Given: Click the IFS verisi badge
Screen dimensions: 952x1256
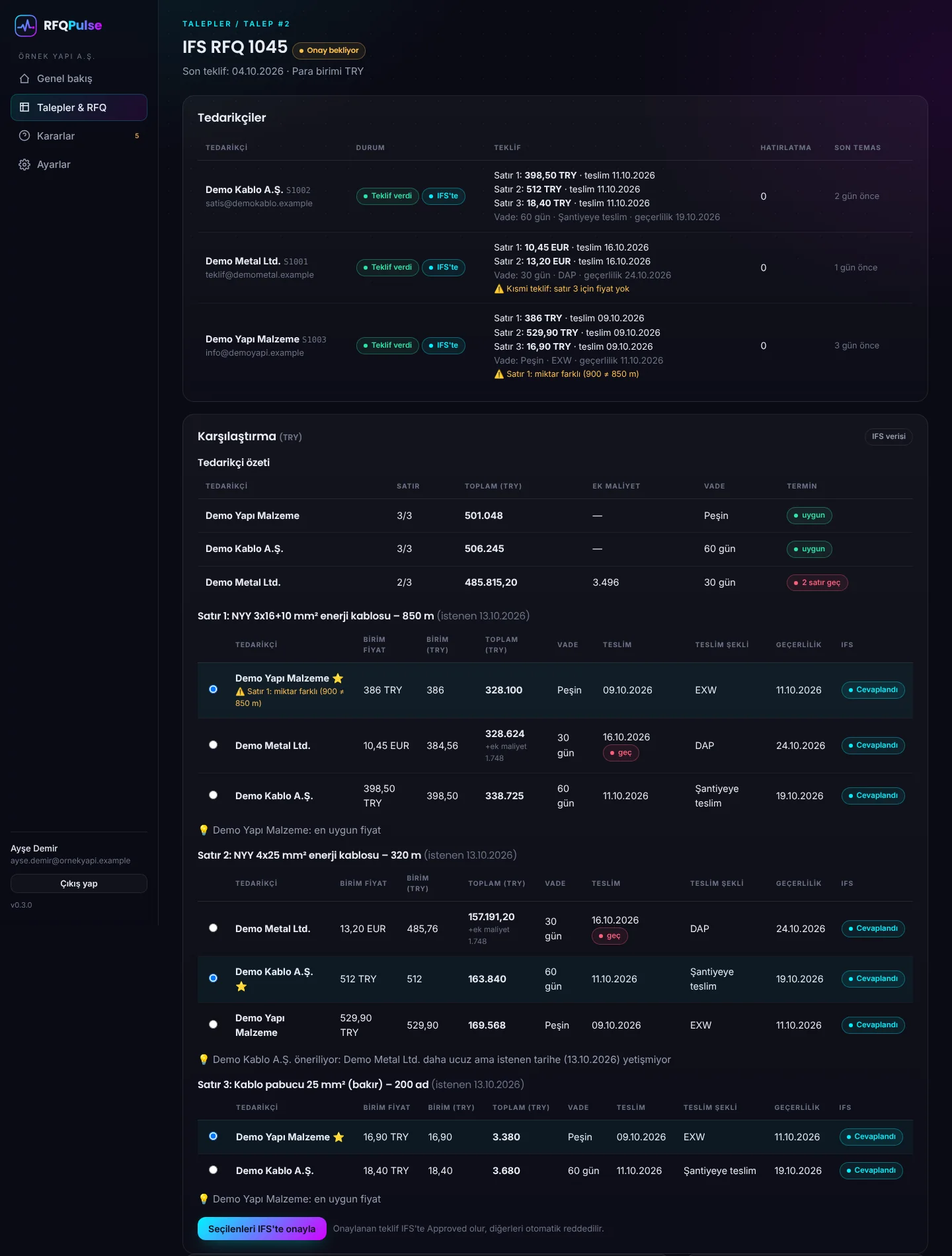Looking at the screenshot, I should coord(889,437).
